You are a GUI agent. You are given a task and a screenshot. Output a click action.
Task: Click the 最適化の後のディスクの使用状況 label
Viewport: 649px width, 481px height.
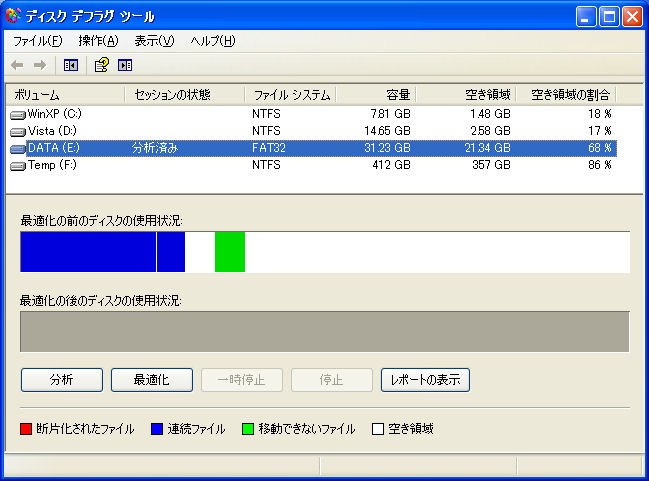(101, 301)
